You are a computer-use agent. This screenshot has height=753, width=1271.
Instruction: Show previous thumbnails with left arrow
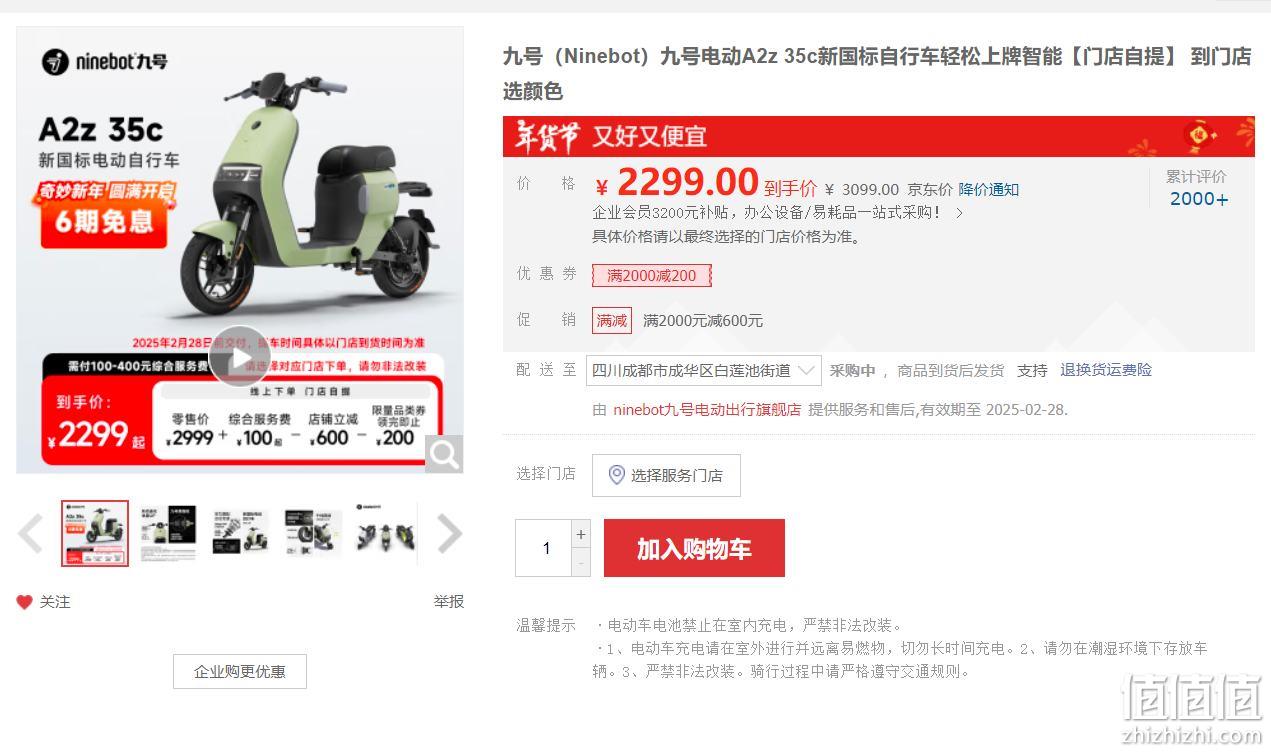[x=30, y=533]
